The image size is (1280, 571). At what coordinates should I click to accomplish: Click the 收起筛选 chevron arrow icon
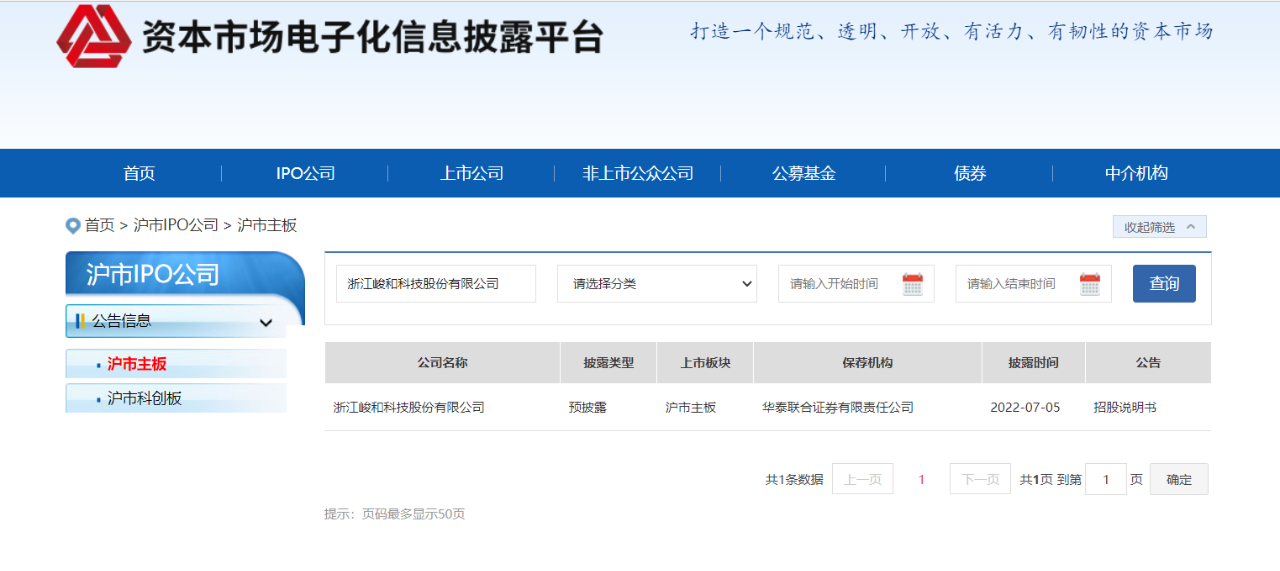(x=1190, y=227)
